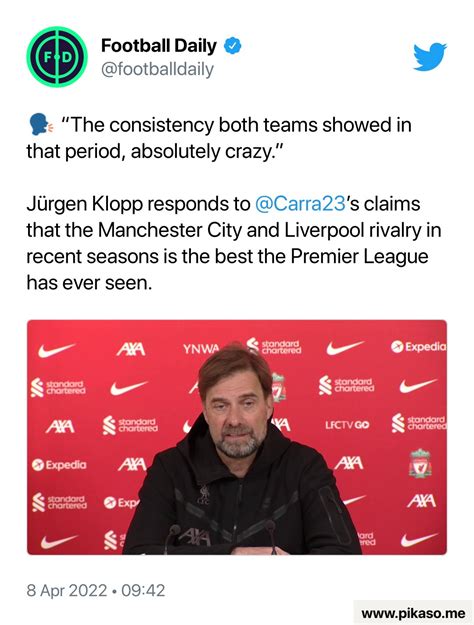Click the Expedia logo at top right
The height and width of the screenshot is (625, 474).
pyautogui.click(x=419, y=347)
